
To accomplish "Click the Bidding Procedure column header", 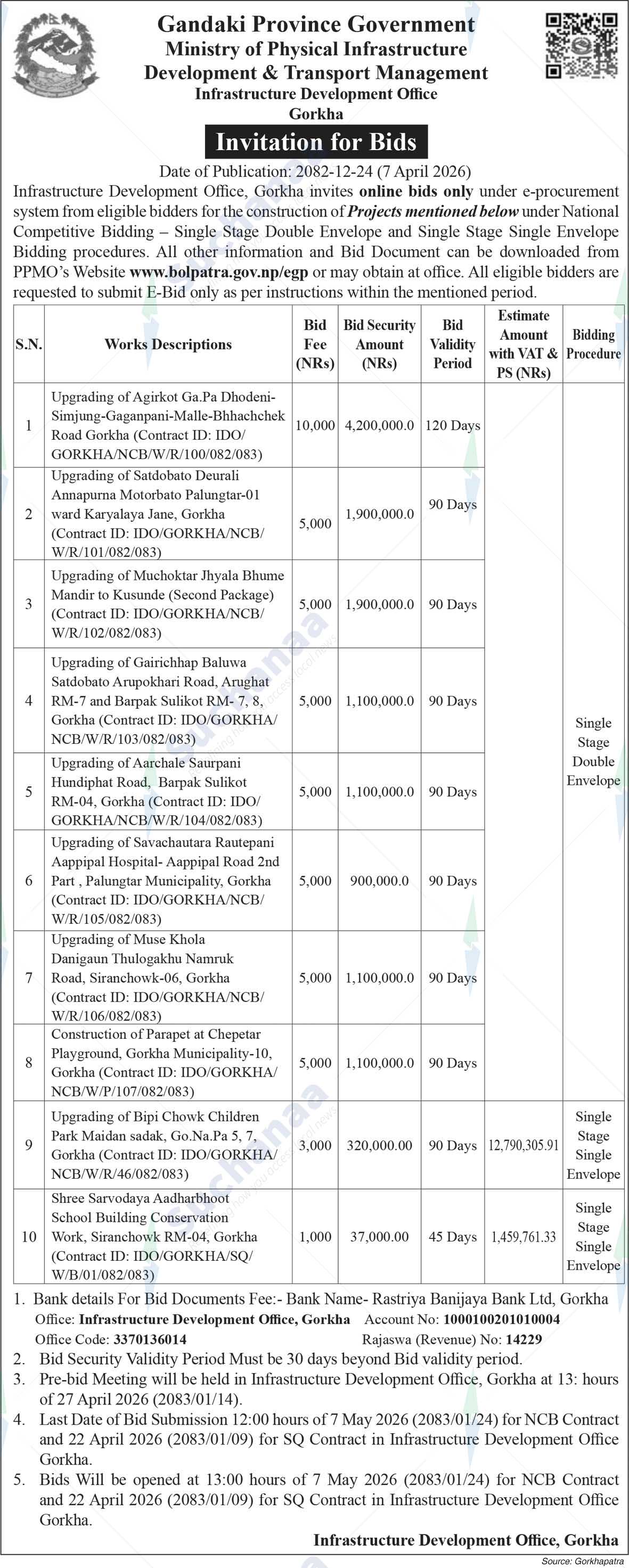I will tap(593, 344).
